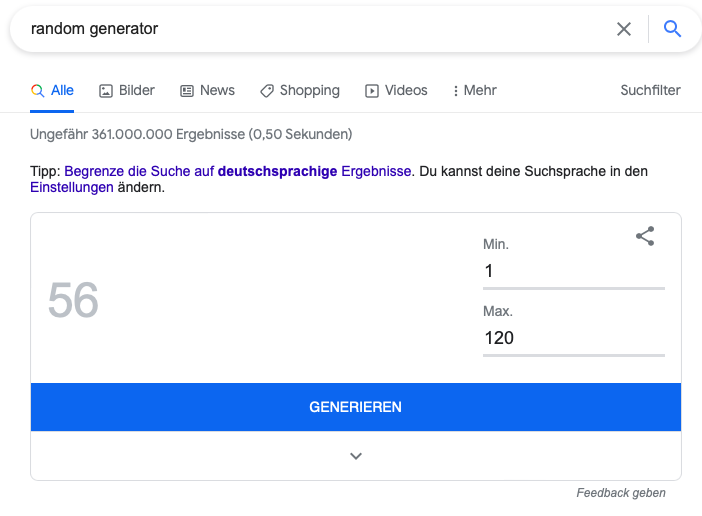
Task: Switch to the Videos tab
Action: tap(396, 90)
